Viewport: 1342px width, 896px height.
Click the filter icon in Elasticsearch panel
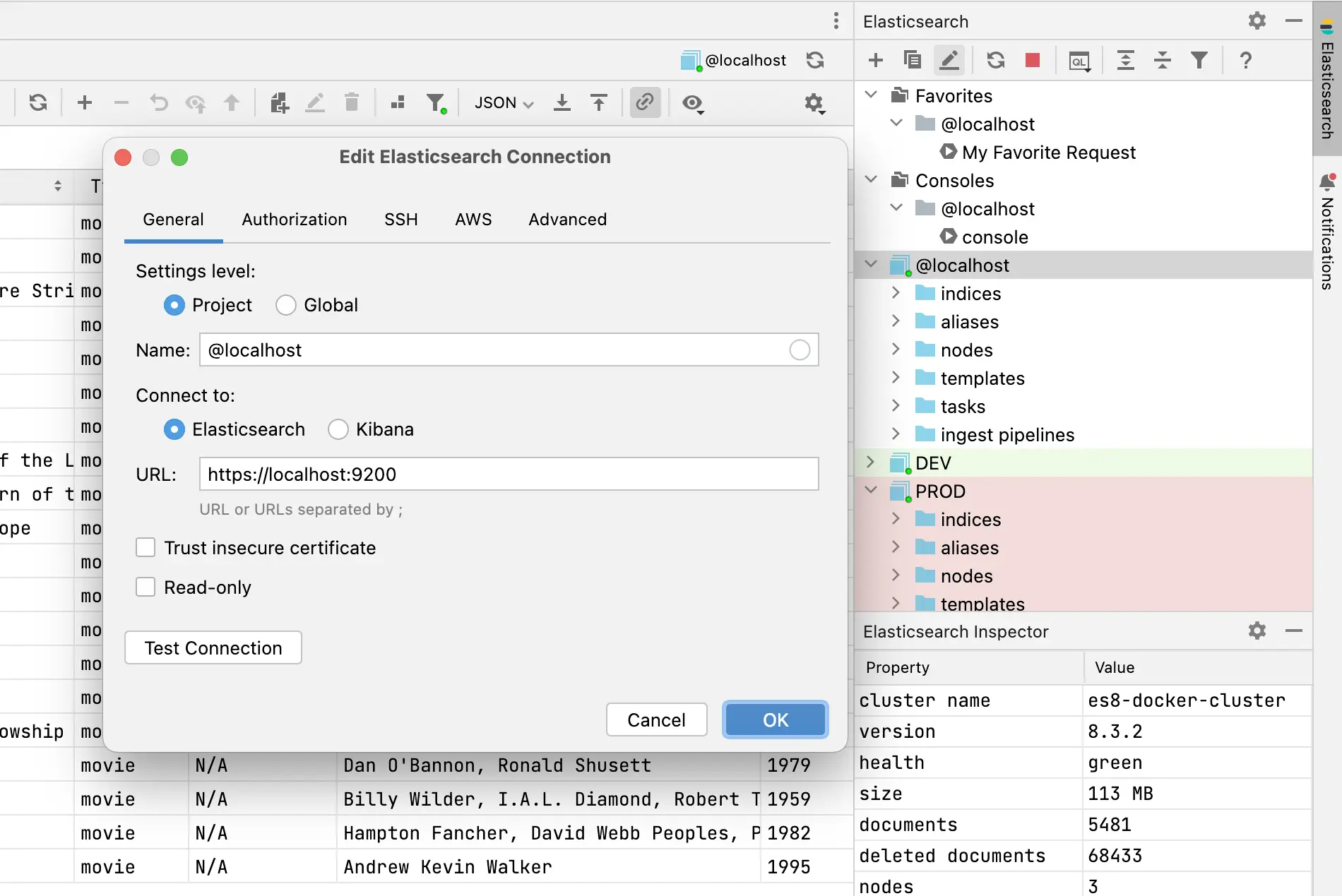pyautogui.click(x=1199, y=61)
